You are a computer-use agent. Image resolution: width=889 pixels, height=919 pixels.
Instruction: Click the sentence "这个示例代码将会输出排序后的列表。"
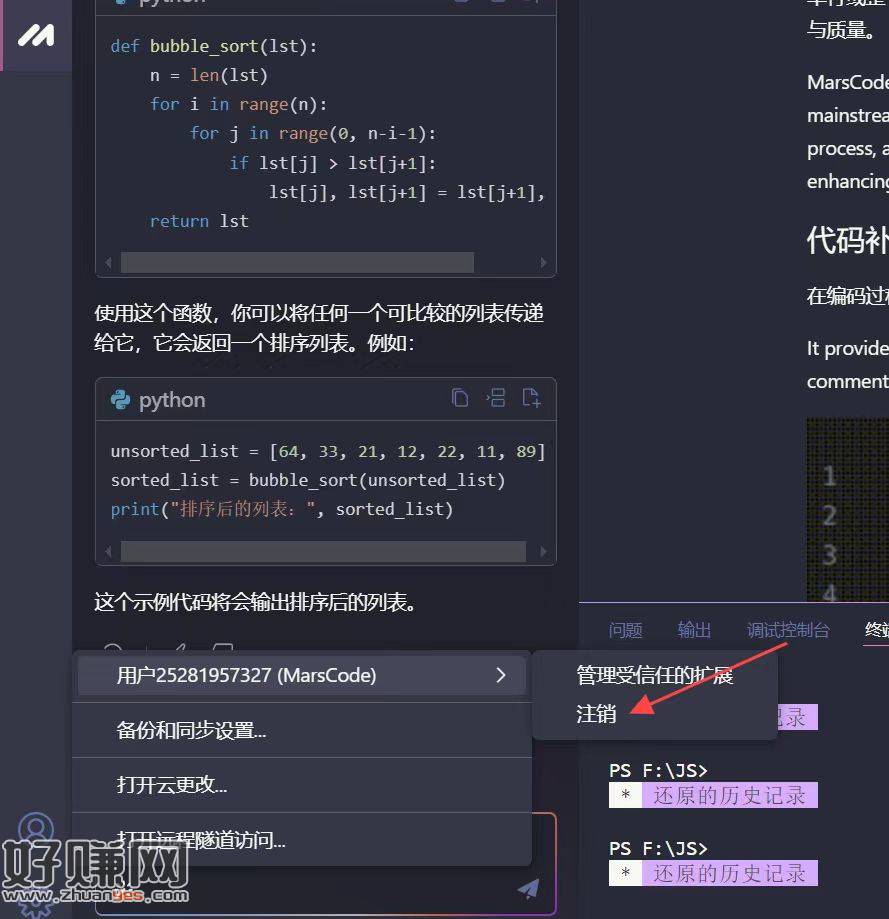point(256,602)
